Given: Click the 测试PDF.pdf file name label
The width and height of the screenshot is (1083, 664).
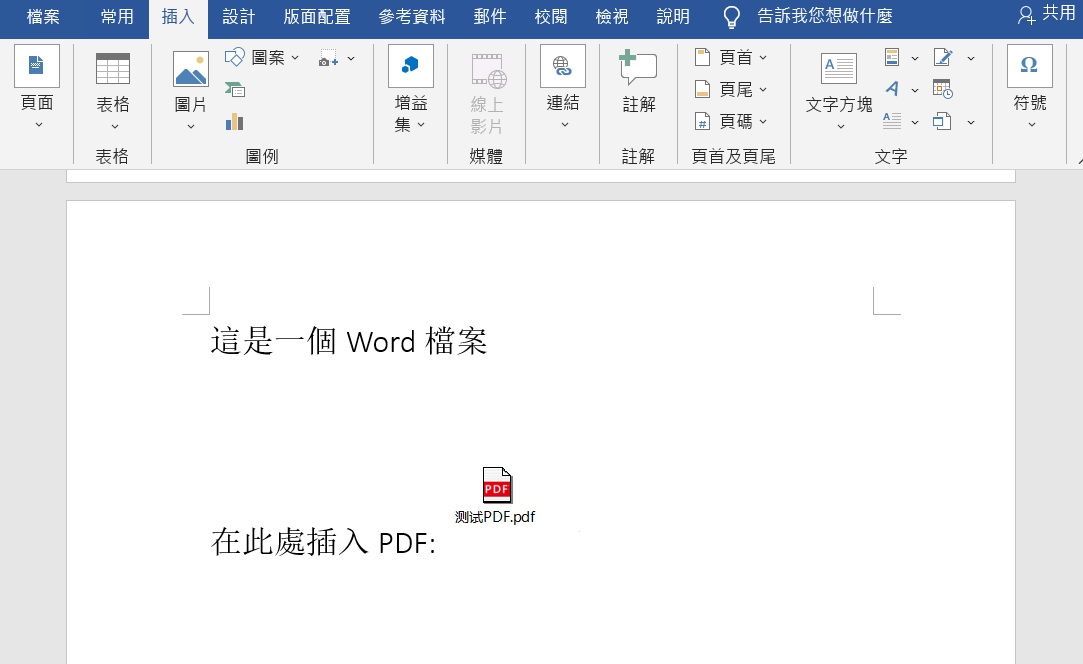Looking at the screenshot, I should [x=495, y=517].
